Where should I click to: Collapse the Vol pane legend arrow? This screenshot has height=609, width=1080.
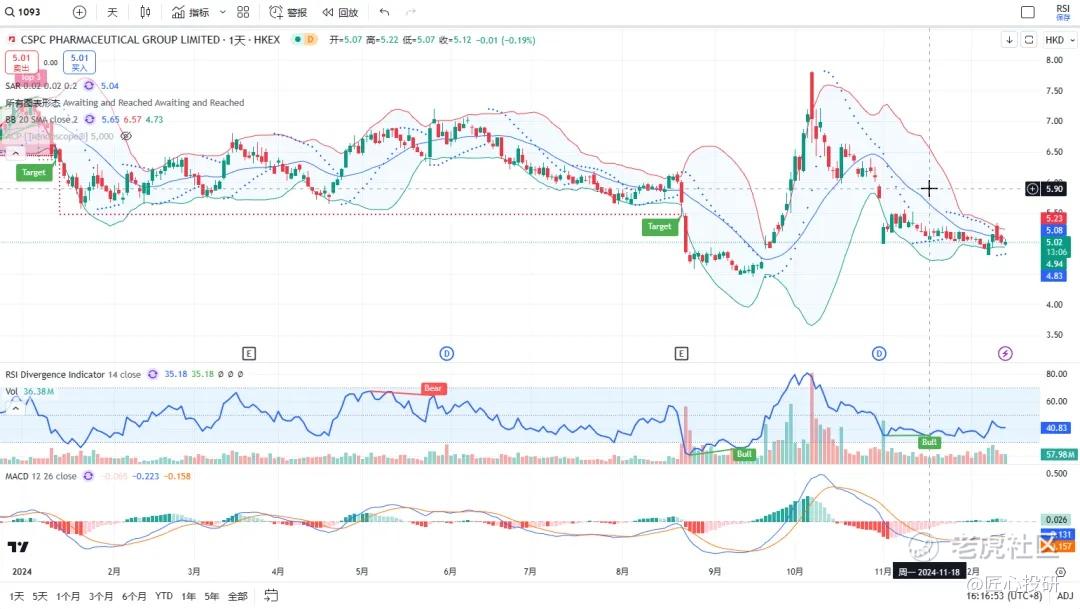click(x=15, y=408)
